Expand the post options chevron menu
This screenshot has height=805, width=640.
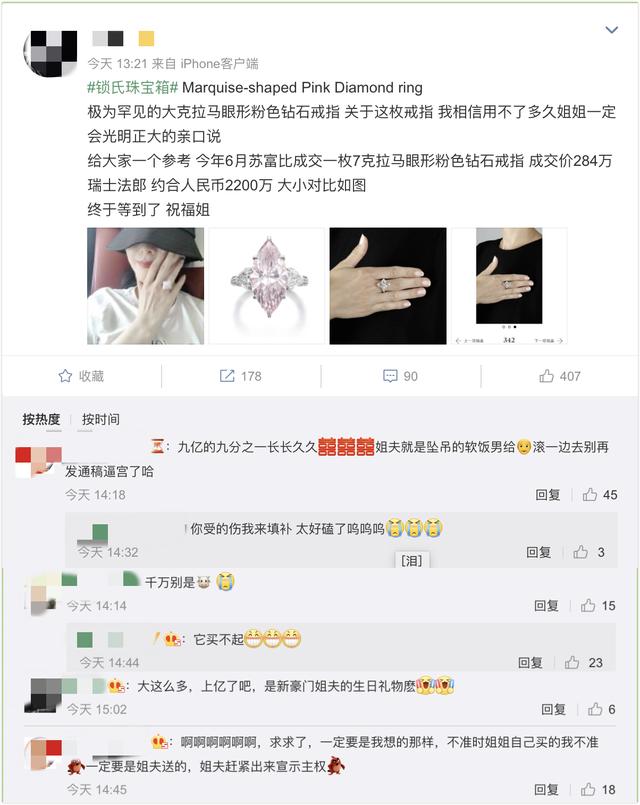[x=611, y=30]
